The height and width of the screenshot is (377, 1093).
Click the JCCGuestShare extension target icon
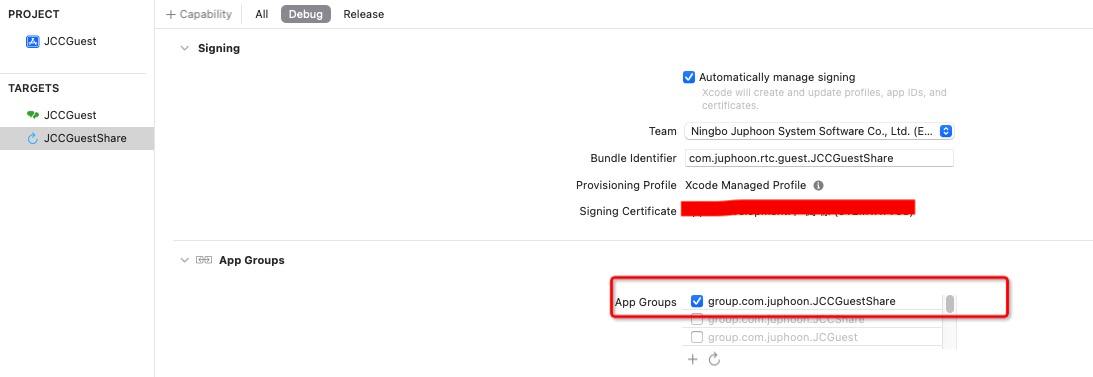click(x=32, y=138)
